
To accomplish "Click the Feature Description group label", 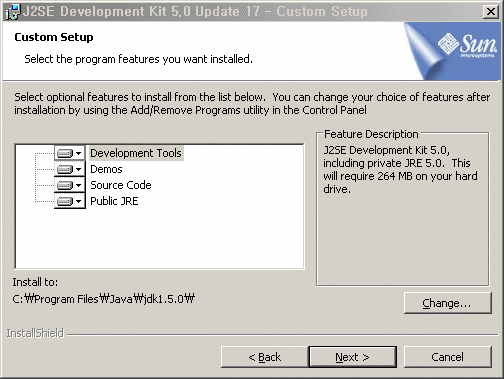I will point(371,134).
